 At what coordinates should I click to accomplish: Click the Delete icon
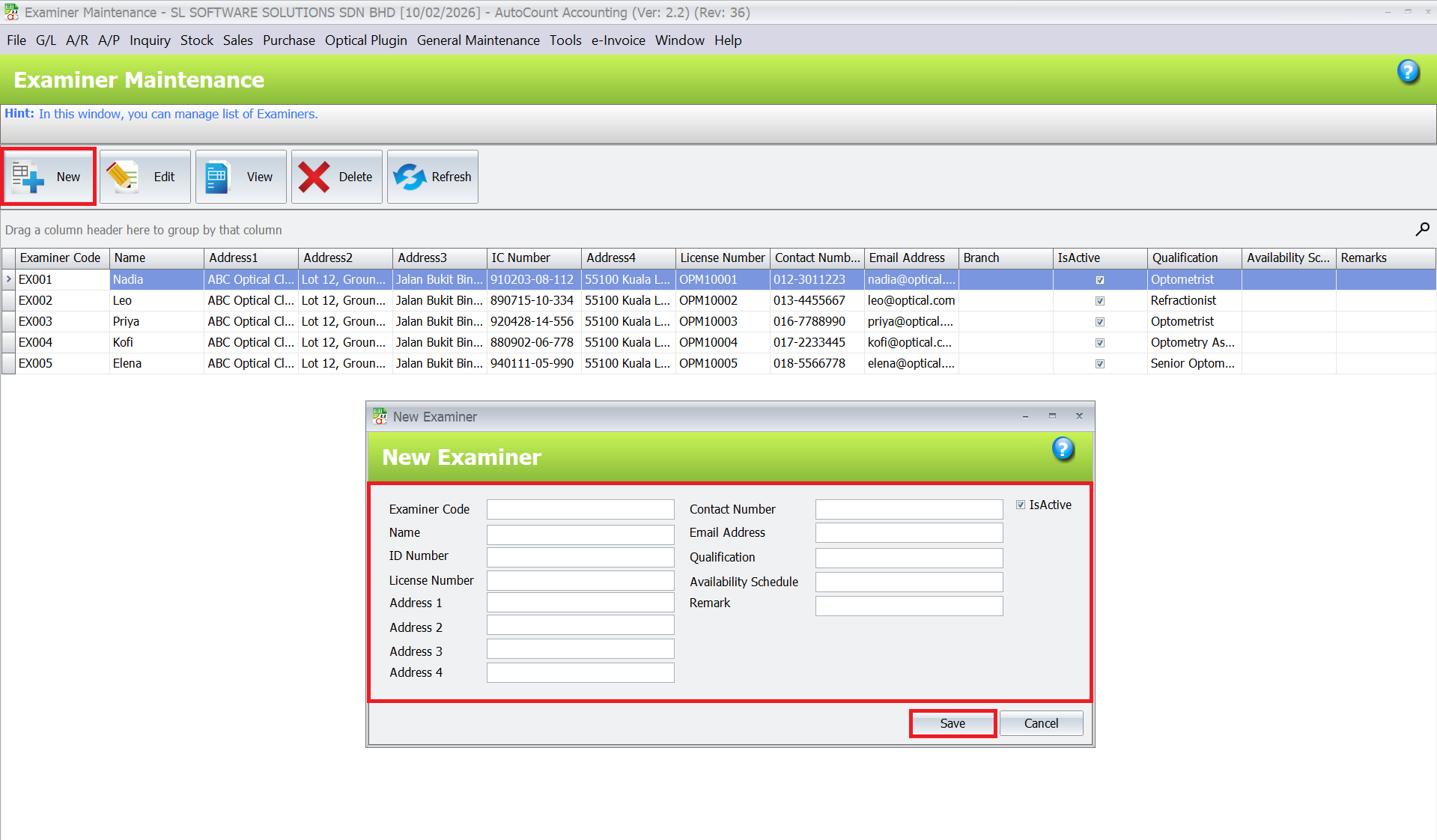315,176
